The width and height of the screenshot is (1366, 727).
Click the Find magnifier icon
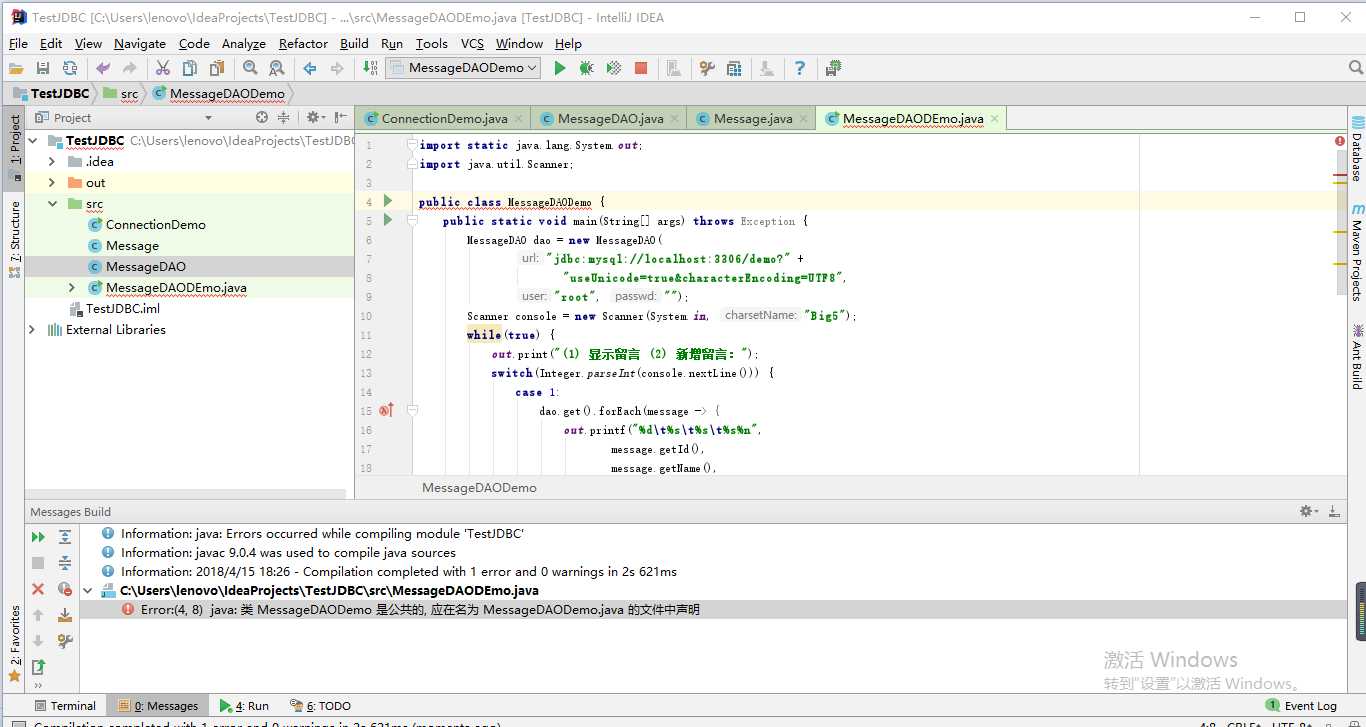tap(250, 68)
